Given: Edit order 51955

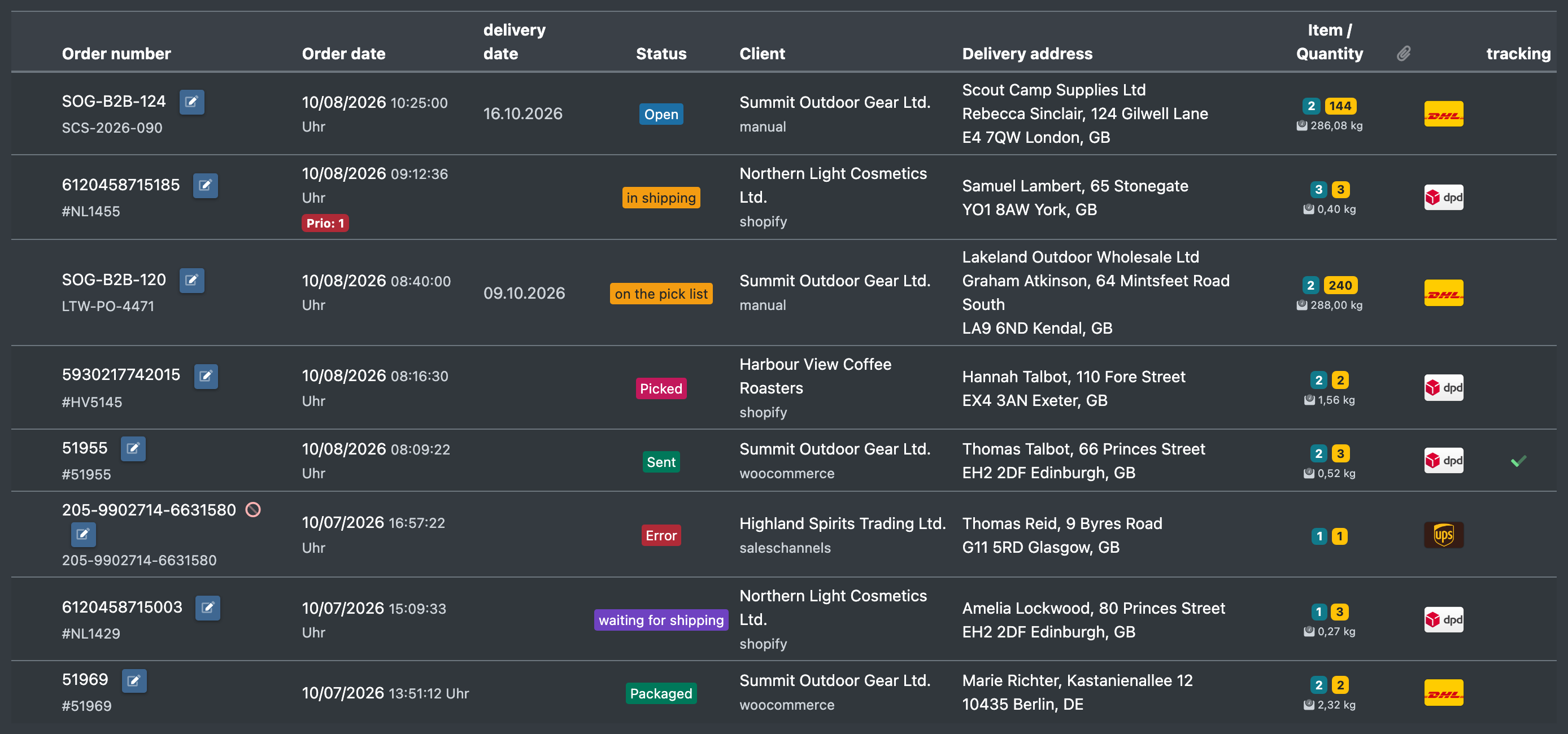Looking at the screenshot, I should pos(133,448).
